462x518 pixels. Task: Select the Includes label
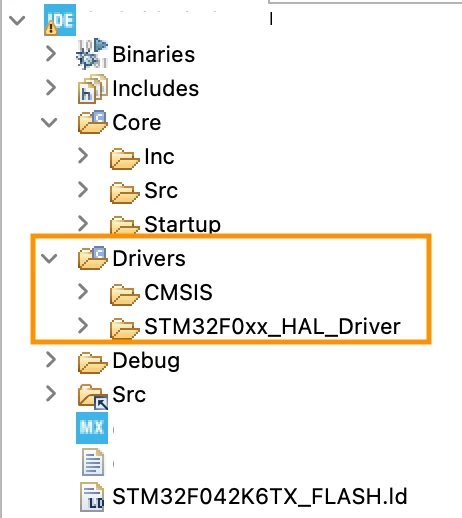(x=156, y=88)
